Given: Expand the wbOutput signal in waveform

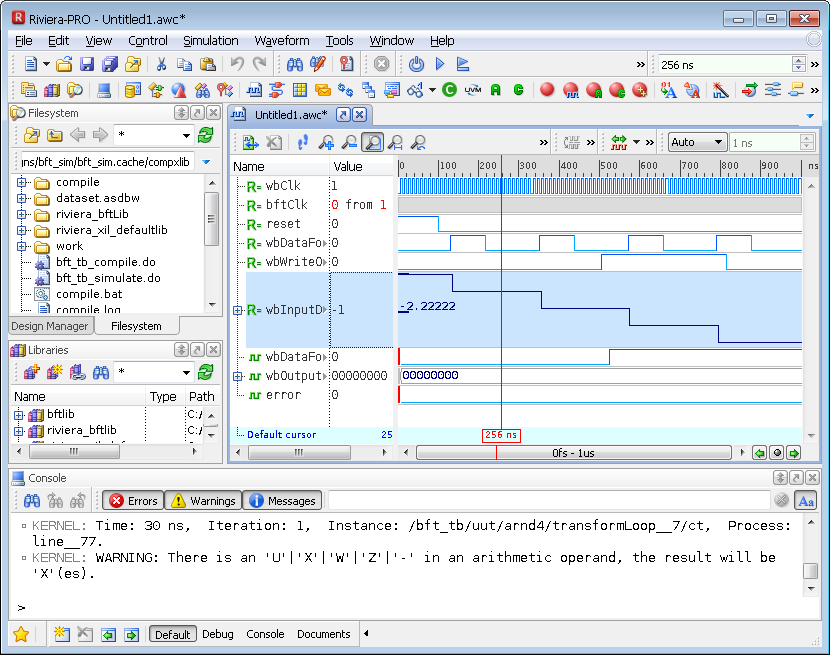Looking at the screenshot, I should tap(238, 376).
